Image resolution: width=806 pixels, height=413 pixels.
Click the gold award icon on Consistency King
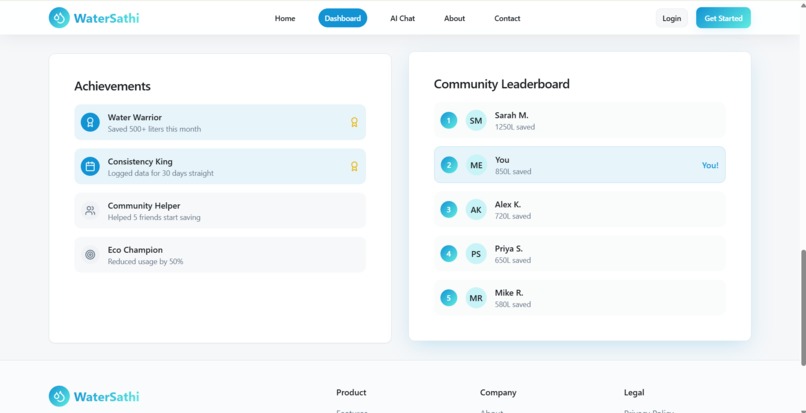tap(354, 167)
